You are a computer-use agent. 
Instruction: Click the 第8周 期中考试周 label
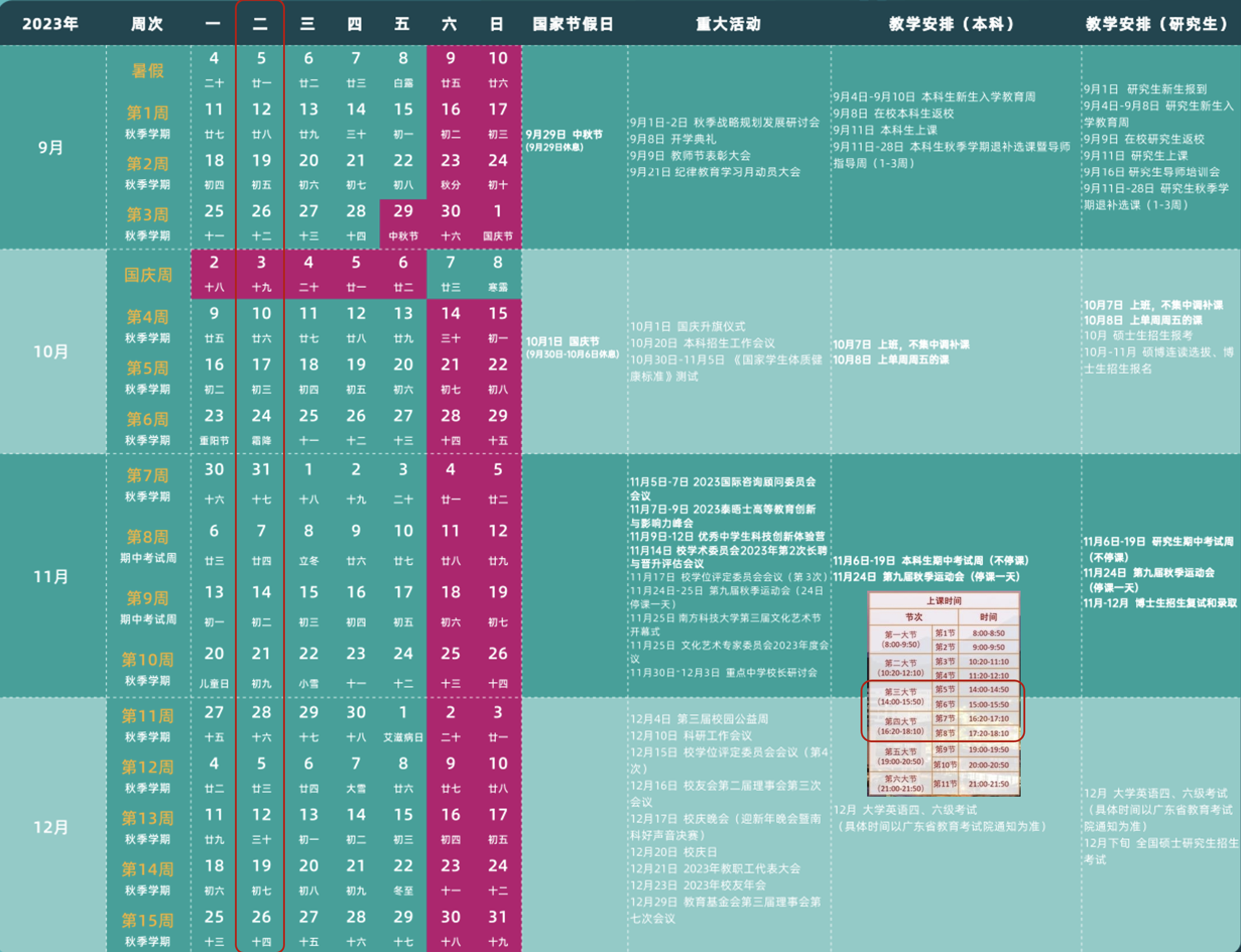tap(148, 546)
